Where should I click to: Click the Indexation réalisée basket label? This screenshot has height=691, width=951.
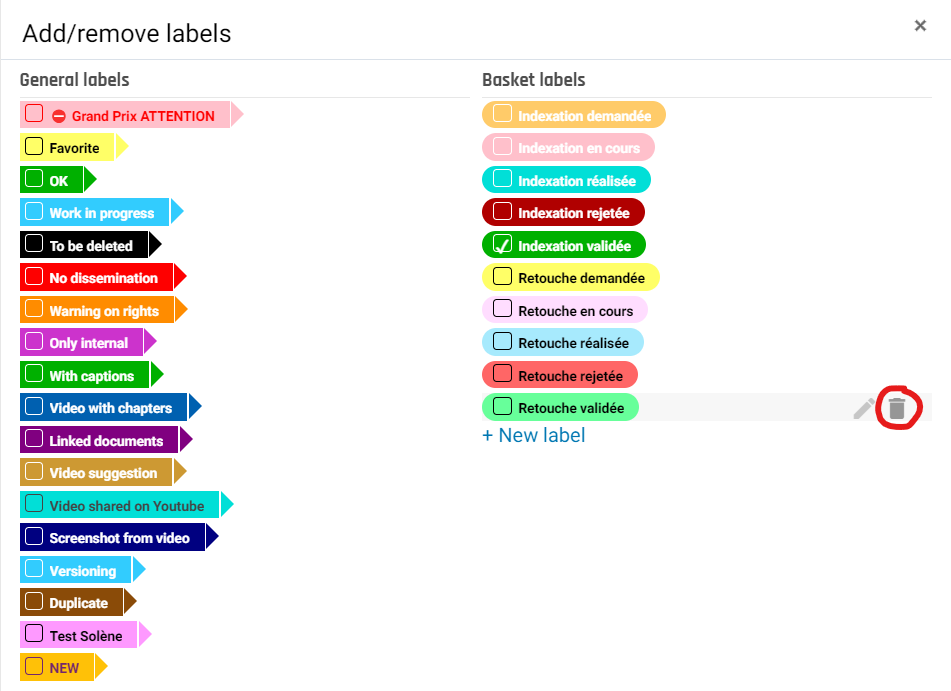[577, 180]
